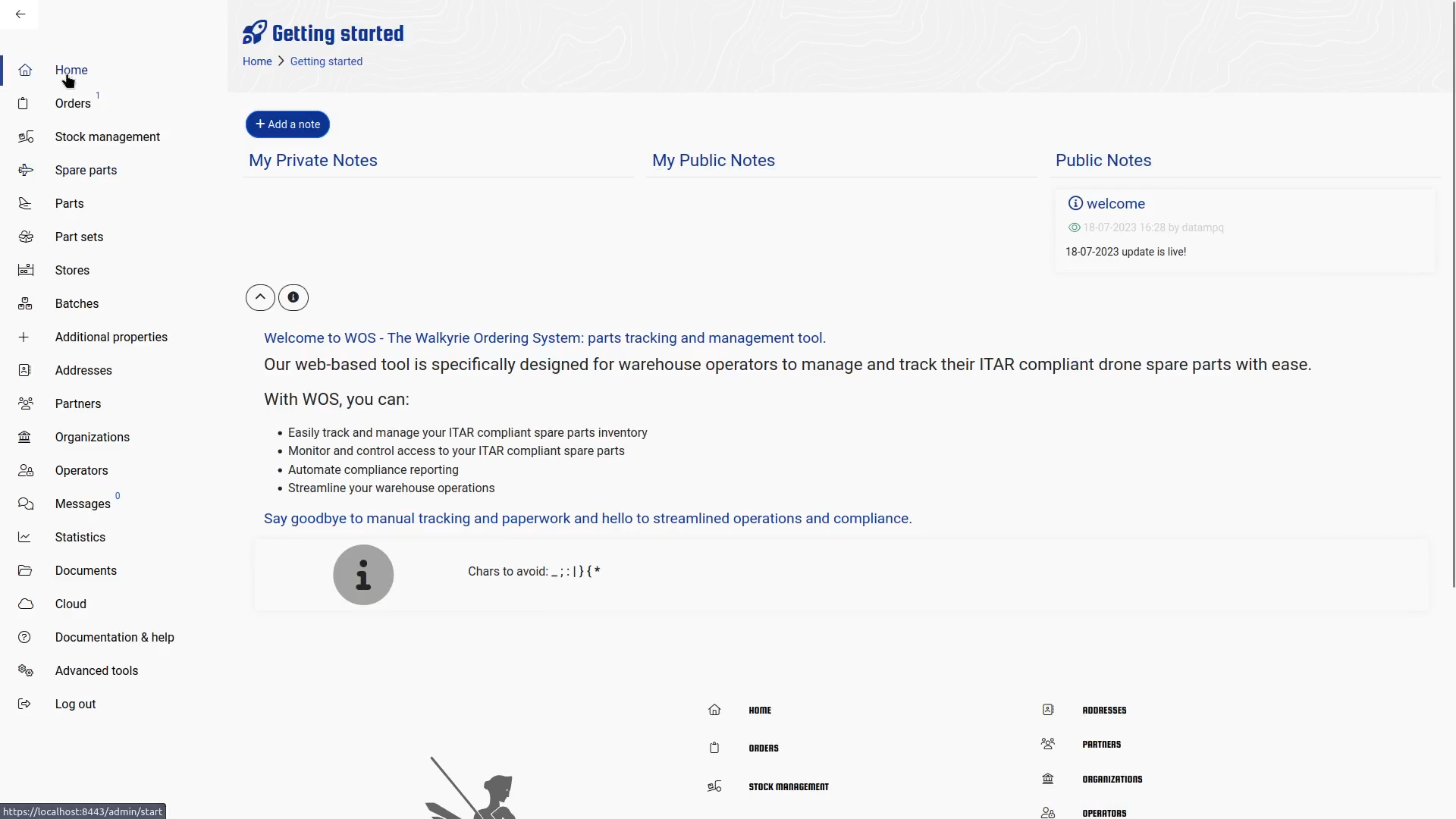Screen dimensions: 1456x819
Task: Click the Organizations building icon in sidebar
Action: (x=25, y=437)
